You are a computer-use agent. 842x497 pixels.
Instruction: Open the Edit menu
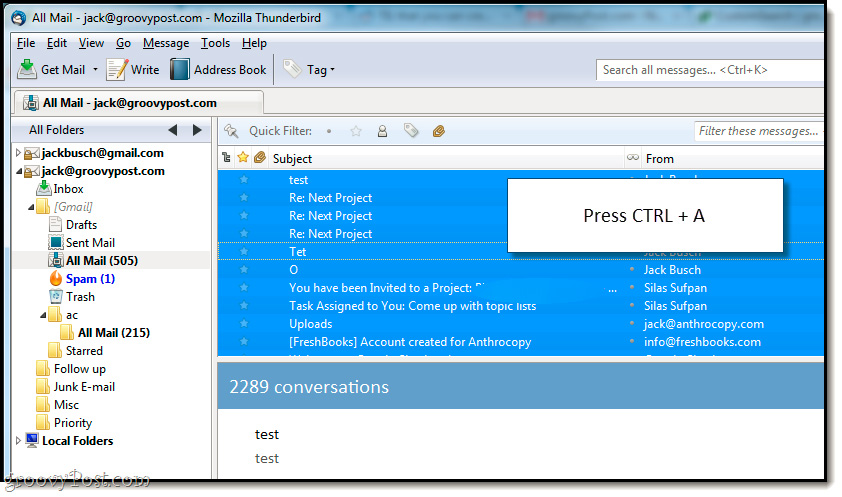point(56,43)
